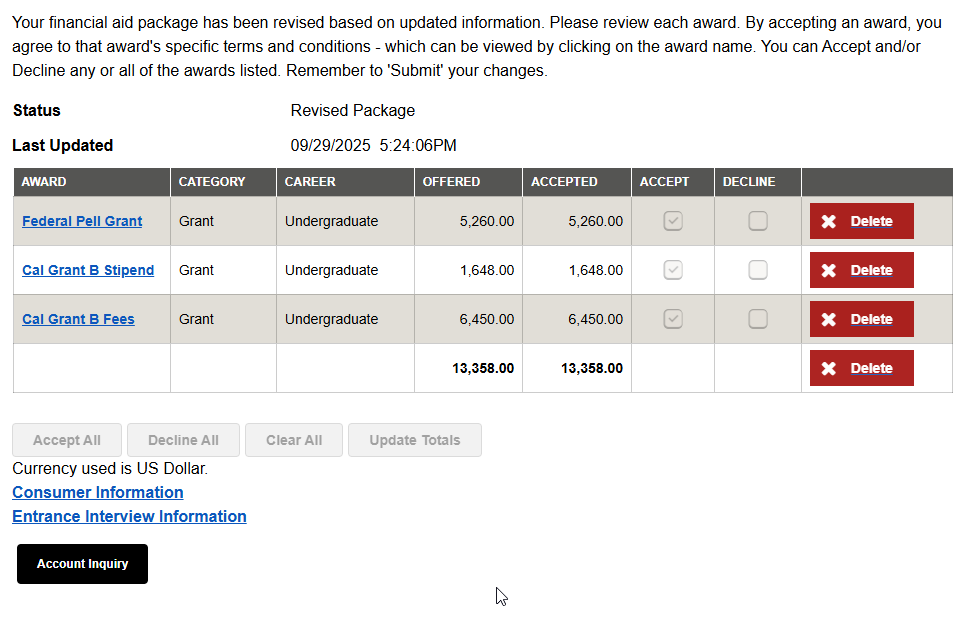The image size is (960, 641).
Task: Open the Entrance Interview Information link
Action: pos(129,516)
